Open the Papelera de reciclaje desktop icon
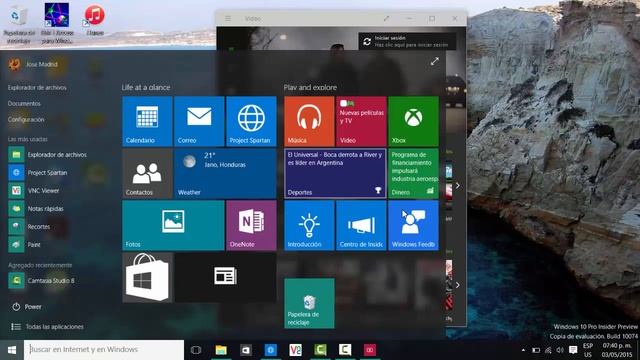 [x=18, y=24]
